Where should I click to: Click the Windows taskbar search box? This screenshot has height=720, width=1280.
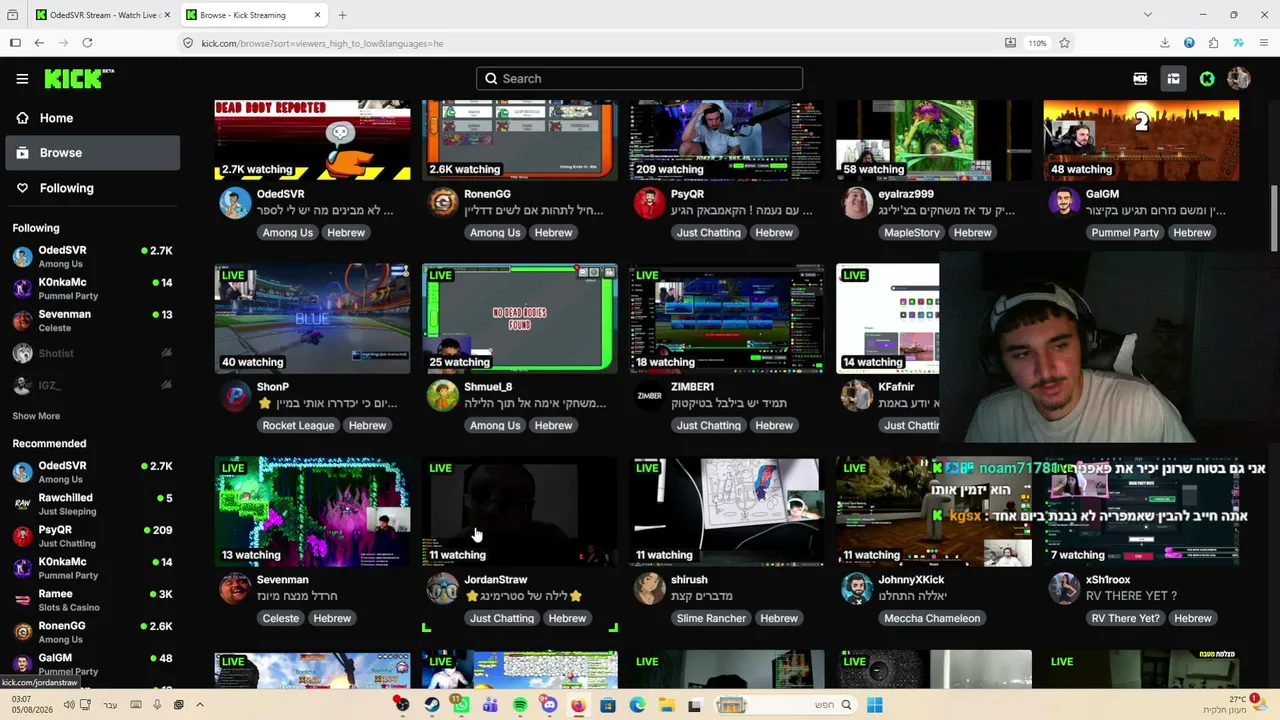pyautogui.click(x=785, y=705)
